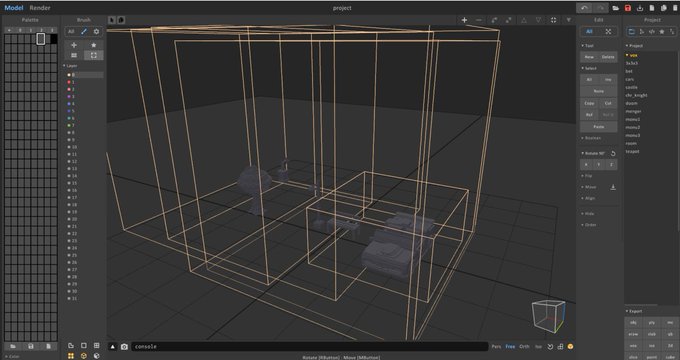Switch camera to Orth mode

tap(524, 347)
